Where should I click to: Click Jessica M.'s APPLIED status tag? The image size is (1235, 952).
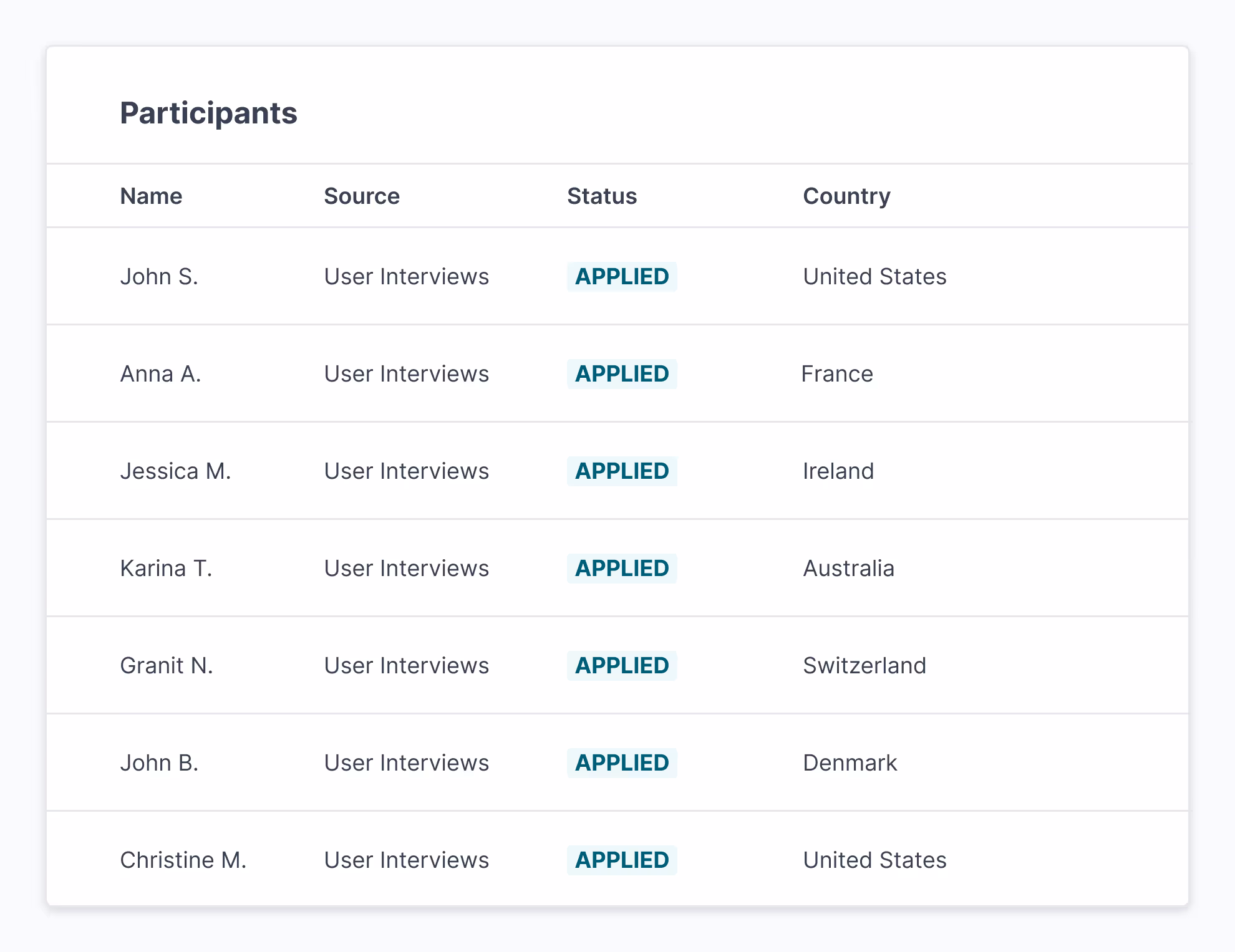tap(621, 471)
